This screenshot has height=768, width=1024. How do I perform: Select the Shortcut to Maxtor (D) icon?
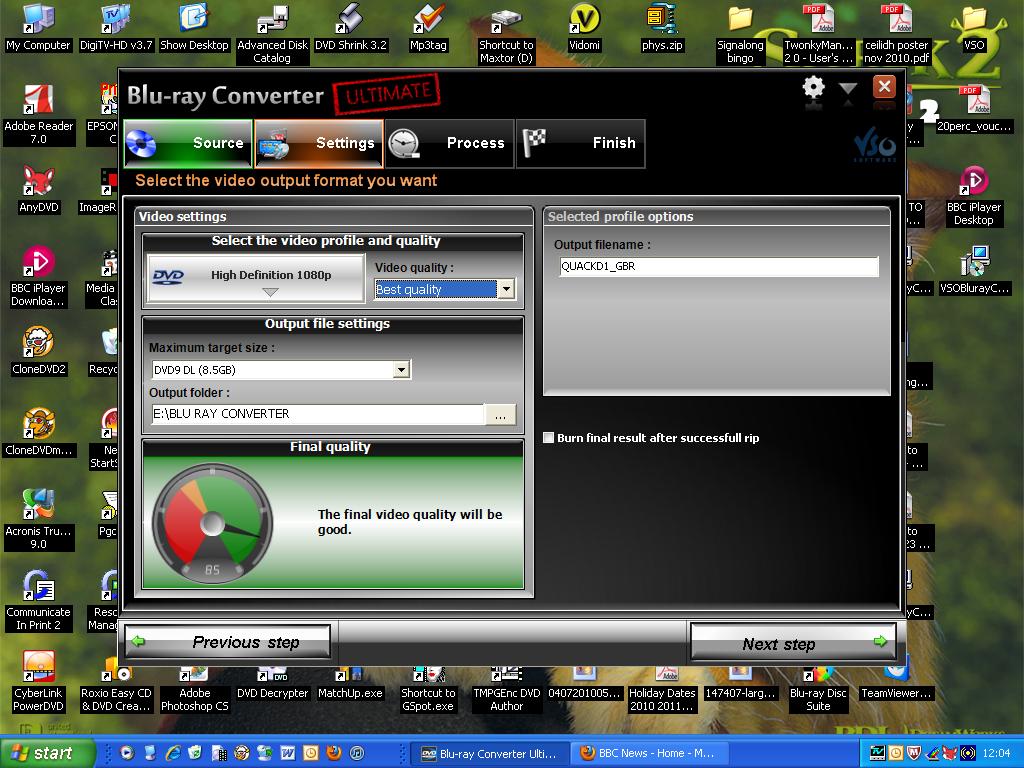coord(506,34)
